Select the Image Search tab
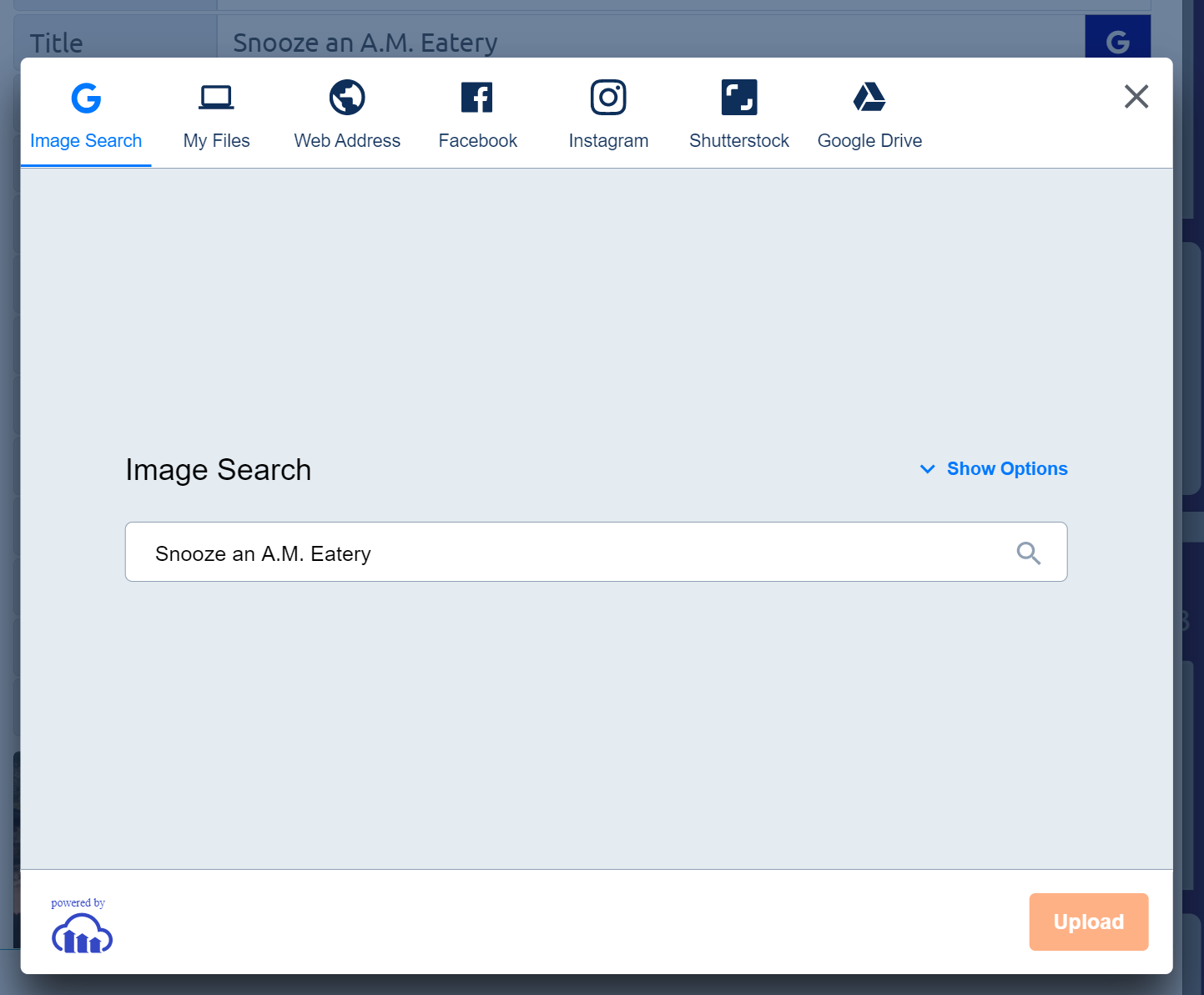1204x995 pixels. [x=86, y=115]
